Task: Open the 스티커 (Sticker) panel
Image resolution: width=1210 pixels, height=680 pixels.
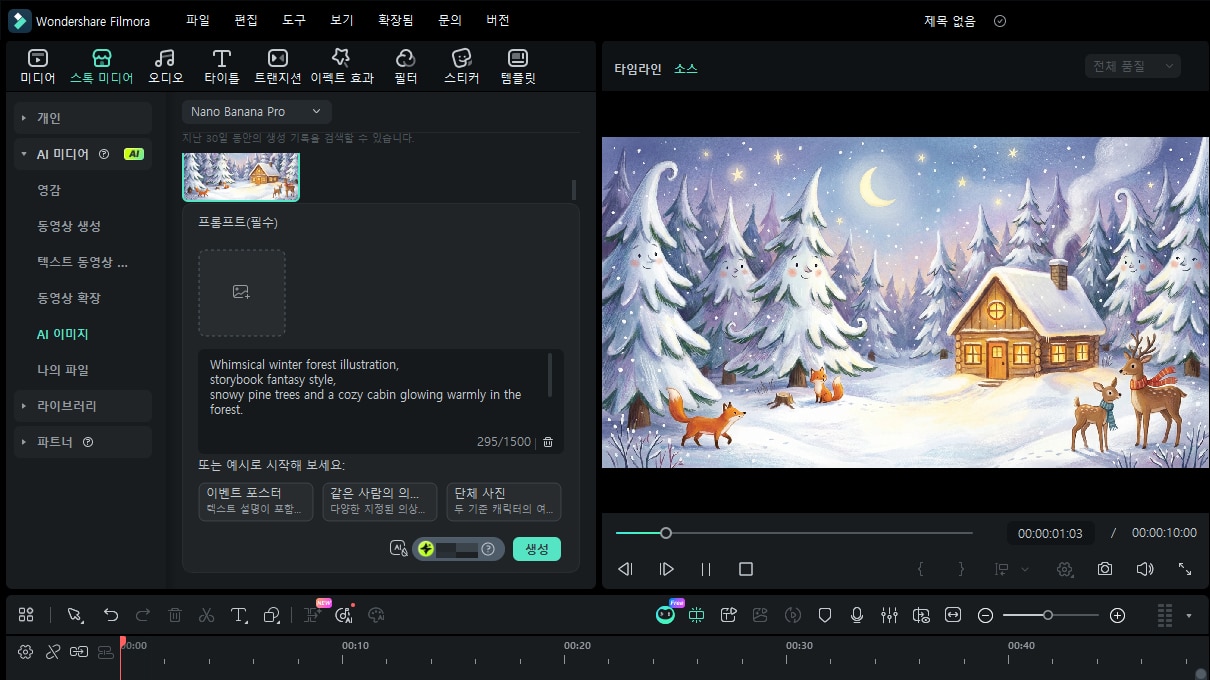Action: 462,64
